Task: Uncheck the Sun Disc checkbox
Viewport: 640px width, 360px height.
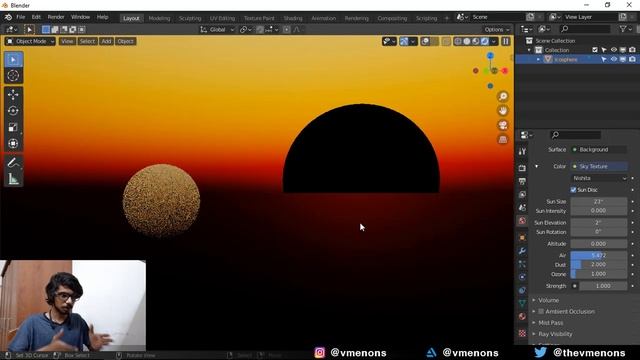Action: [573, 190]
